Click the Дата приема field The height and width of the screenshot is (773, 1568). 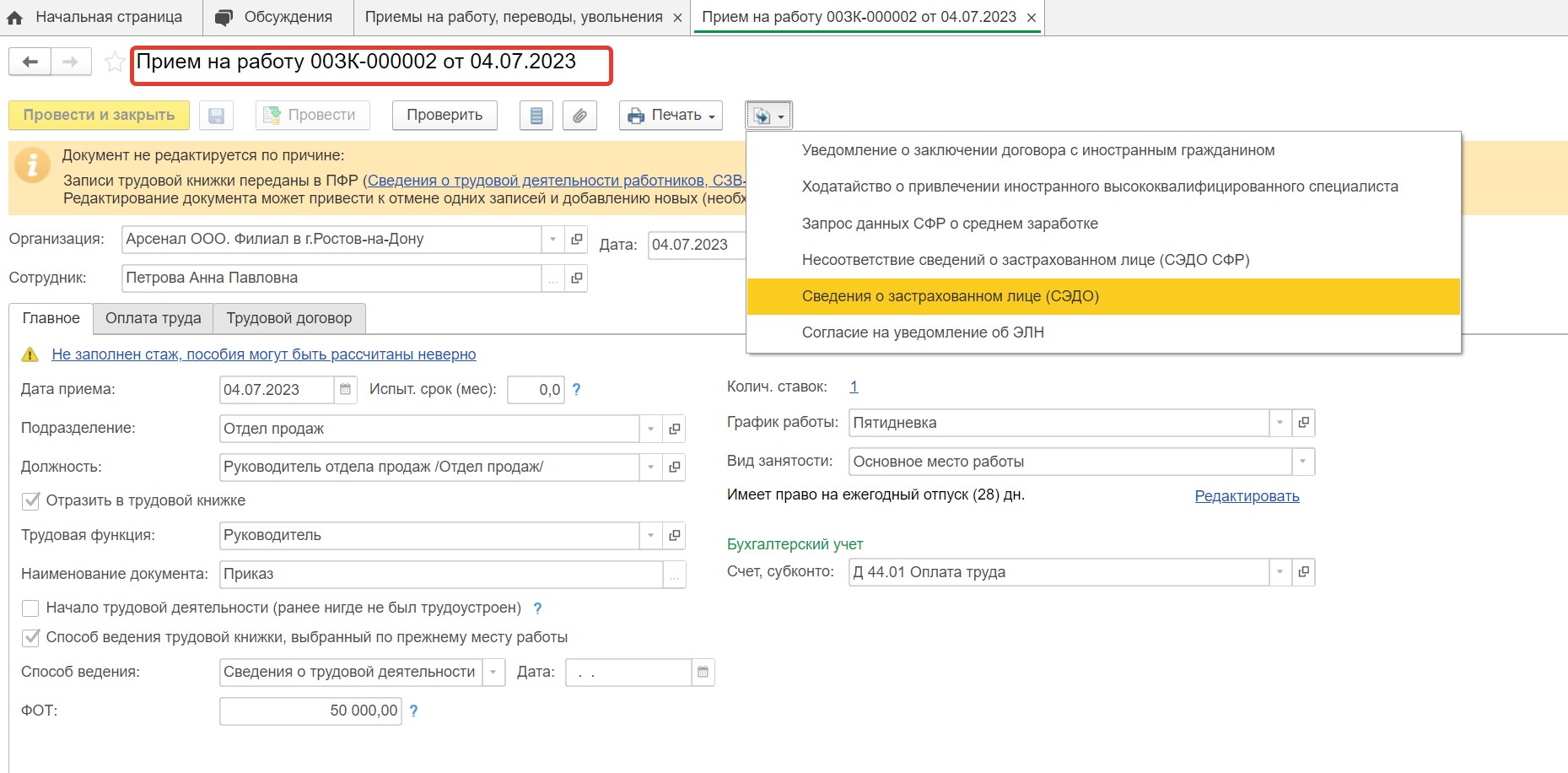[277, 390]
